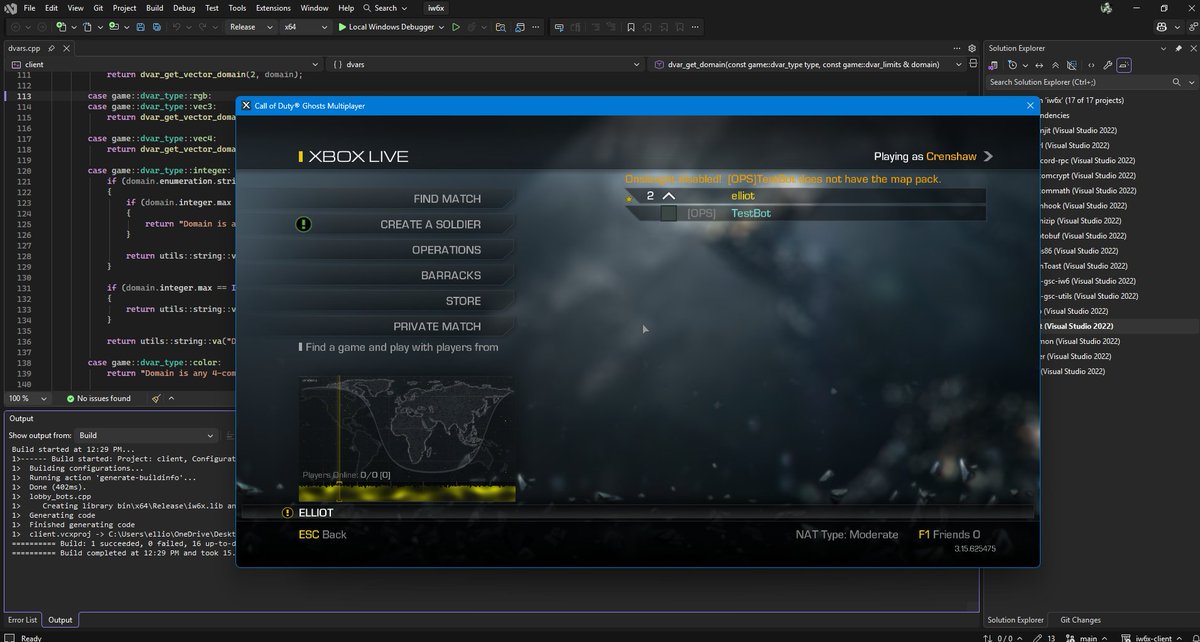Open the Debug menu
Image resolution: width=1200 pixels, height=642 pixels.
click(x=184, y=8)
